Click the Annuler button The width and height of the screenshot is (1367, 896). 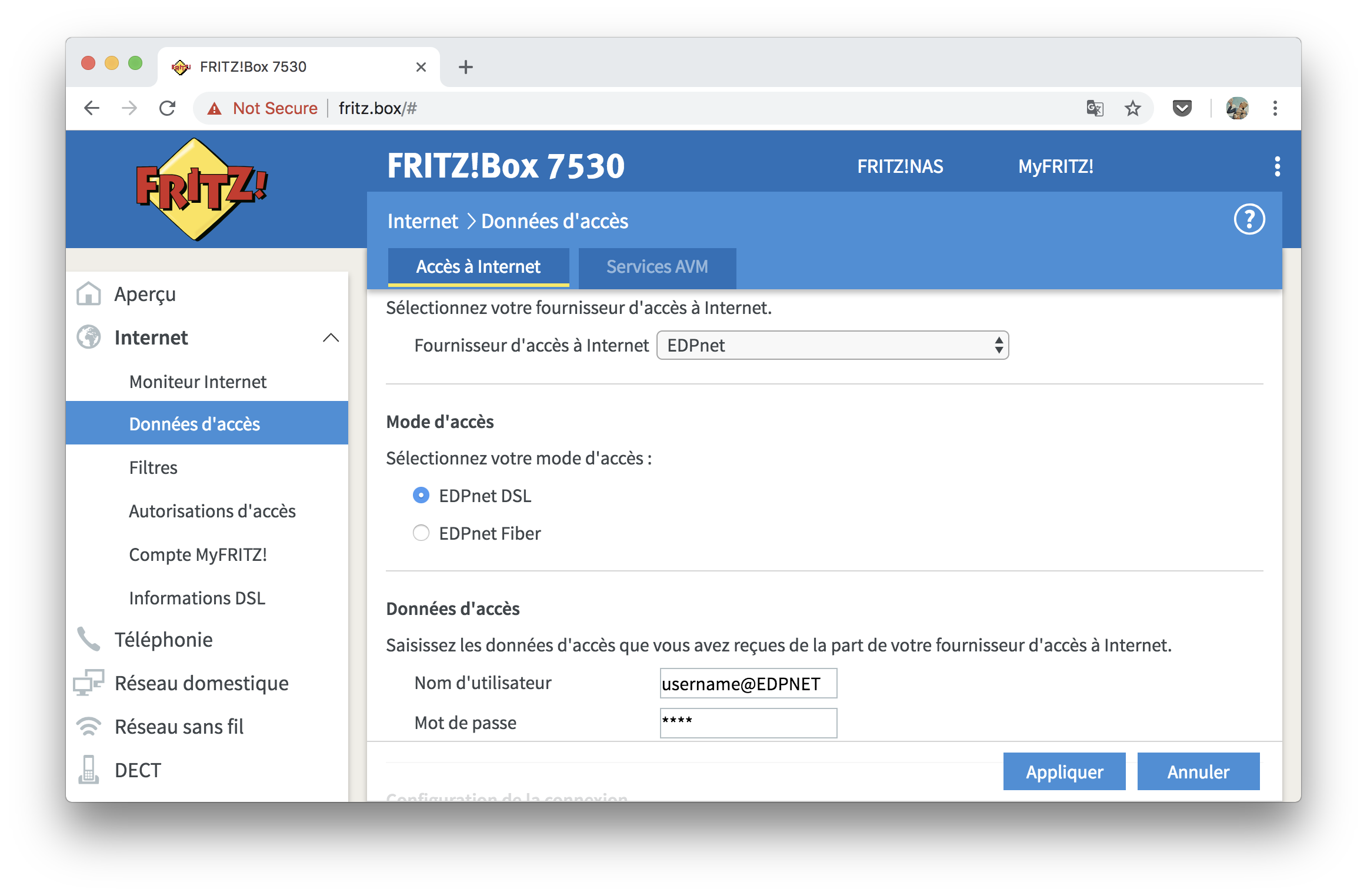click(x=1198, y=771)
